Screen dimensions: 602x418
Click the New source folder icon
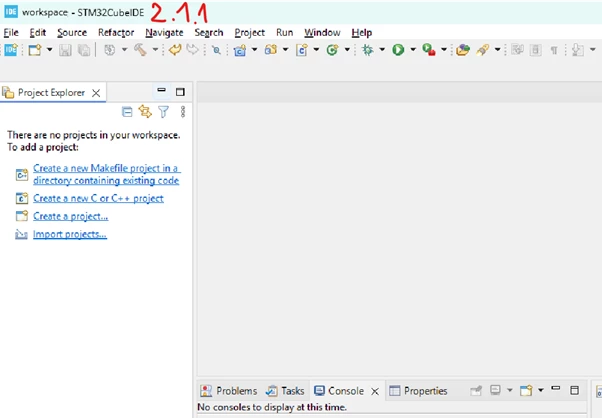(271, 50)
